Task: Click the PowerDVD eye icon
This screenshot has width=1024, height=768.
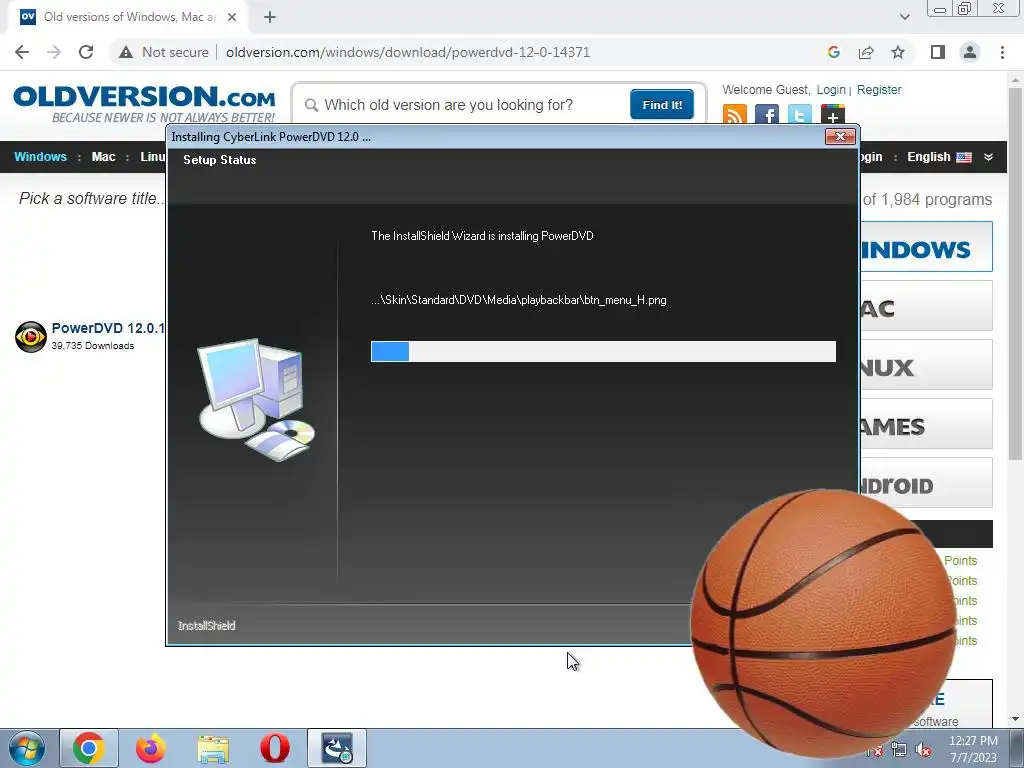Action: point(31,336)
